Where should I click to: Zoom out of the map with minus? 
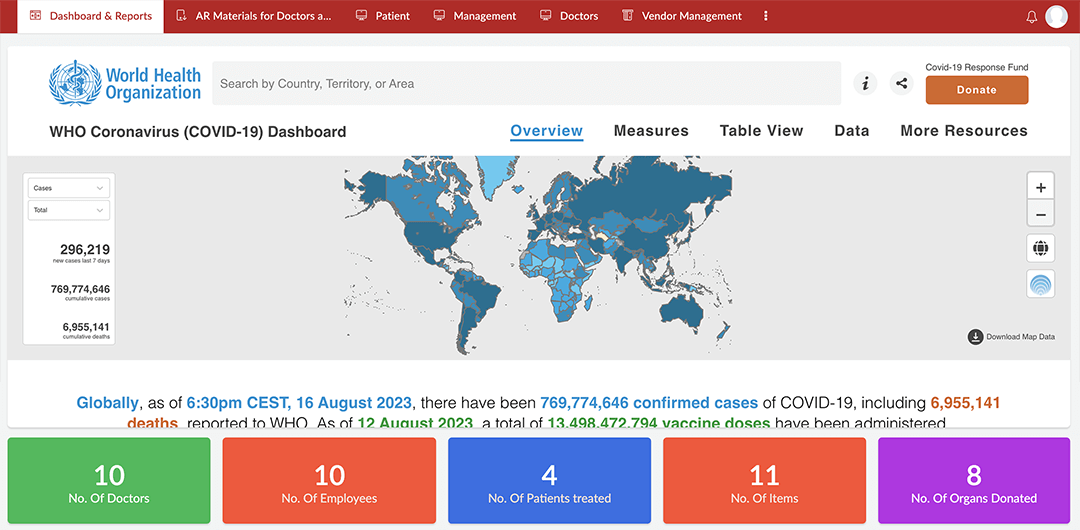click(1041, 214)
